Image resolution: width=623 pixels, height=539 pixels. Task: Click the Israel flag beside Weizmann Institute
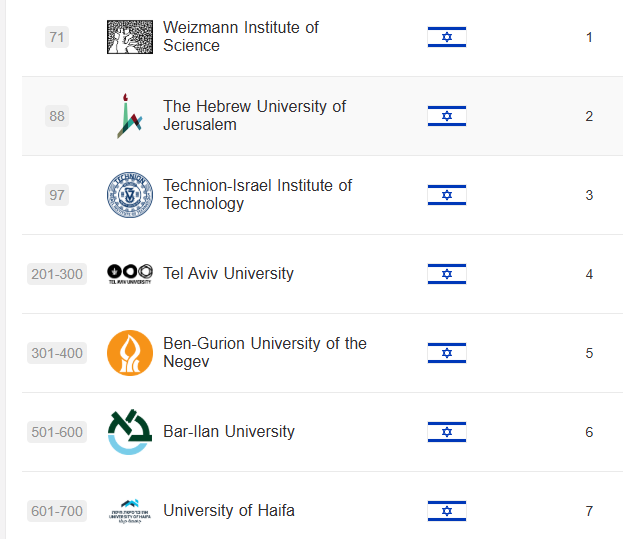click(447, 37)
